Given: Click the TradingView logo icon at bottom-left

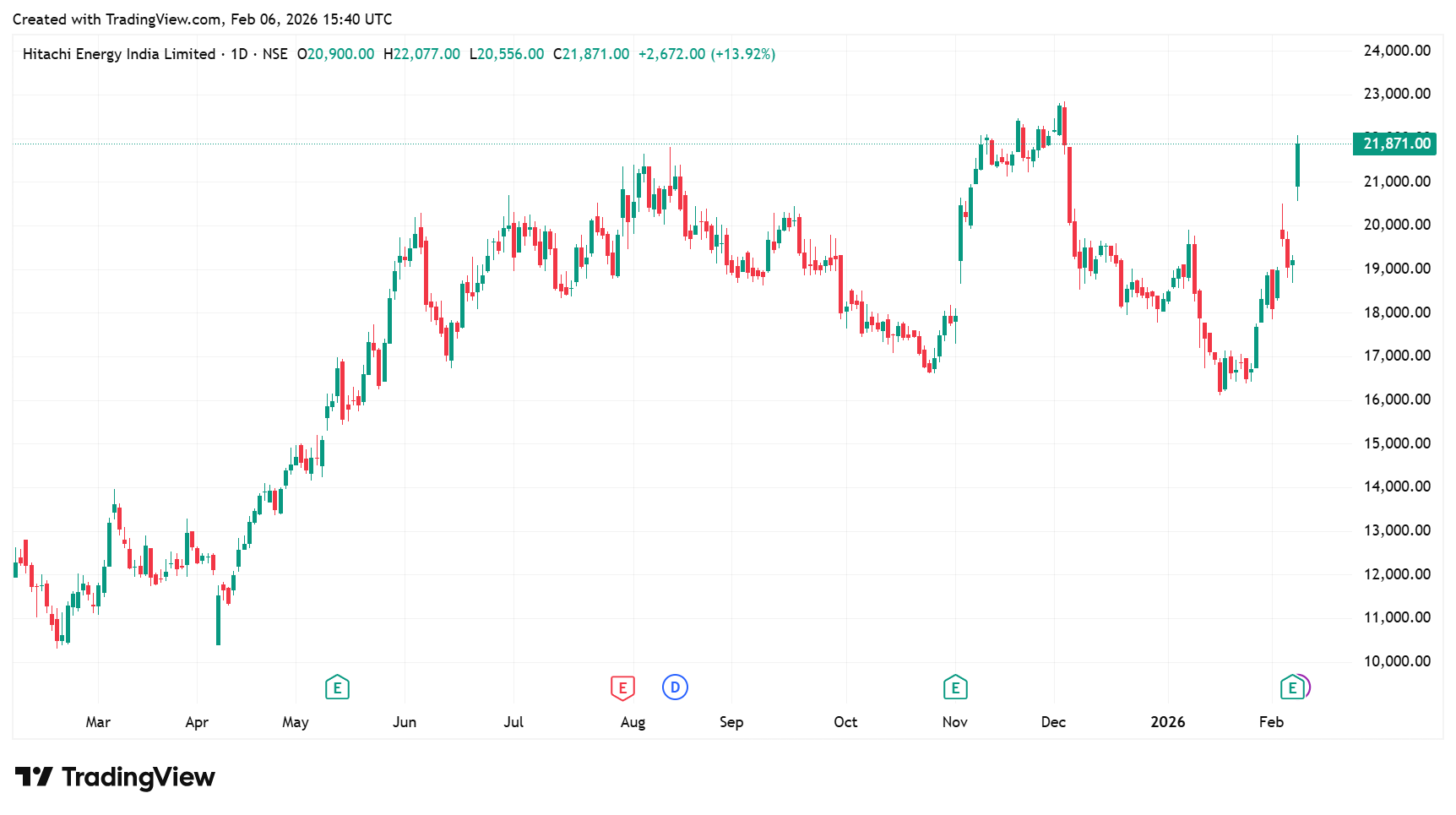Looking at the screenshot, I should click(34, 777).
